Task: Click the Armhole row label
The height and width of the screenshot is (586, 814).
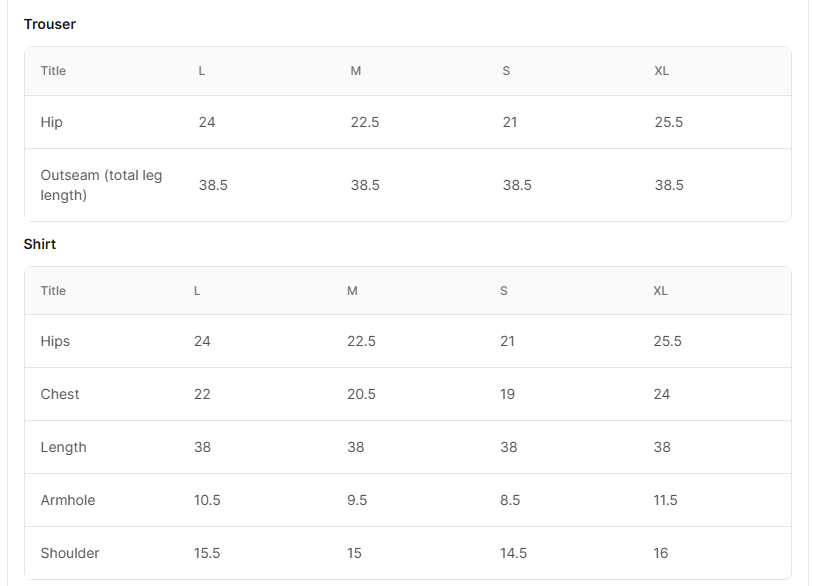Action: pos(68,500)
